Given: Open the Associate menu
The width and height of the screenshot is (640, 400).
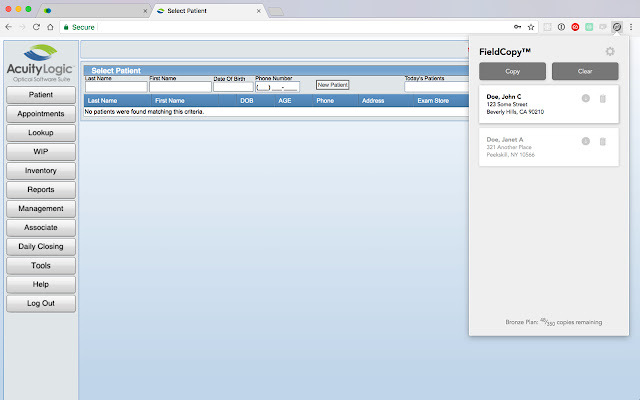Looking at the screenshot, I should pyautogui.click(x=41, y=228).
